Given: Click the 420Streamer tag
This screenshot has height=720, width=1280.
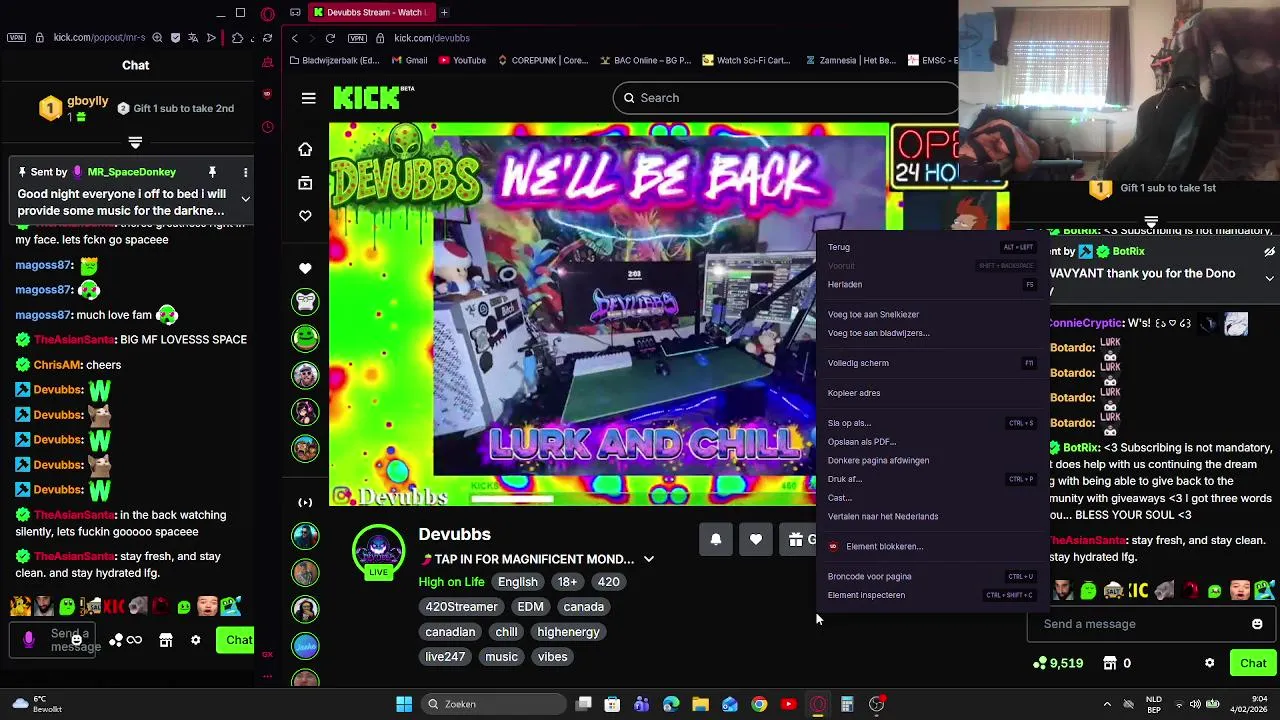Looking at the screenshot, I should tap(461, 607).
